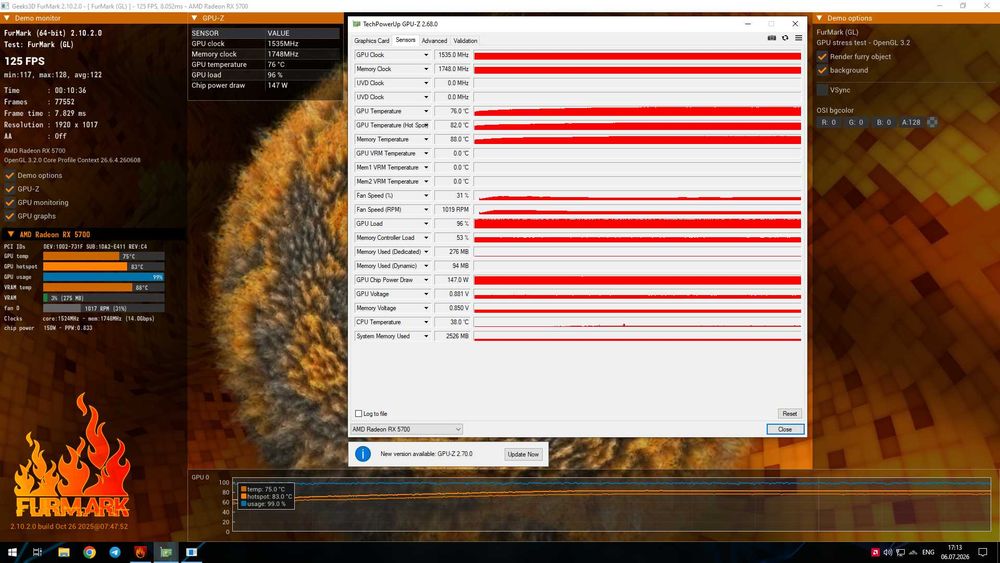
Task: Open the Fan Speed (RPM) dropdown arrow
Action: click(426, 210)
